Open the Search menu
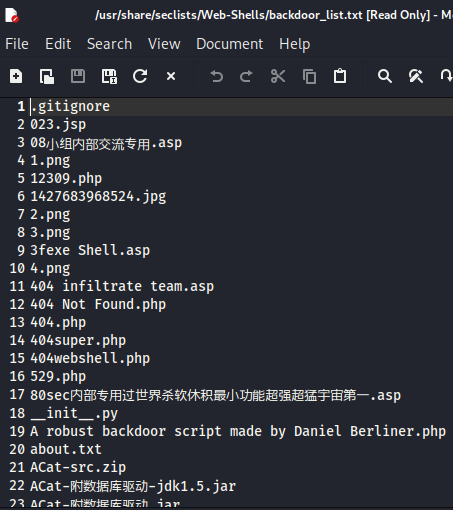Viewport: 453px width, 510px height. click(x=109, y=44)
